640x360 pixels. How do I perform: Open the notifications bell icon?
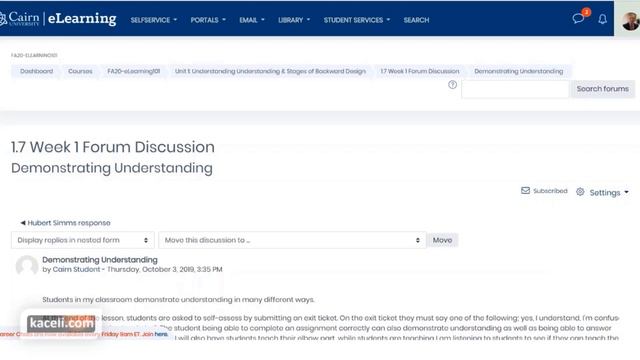pos(602,19)
